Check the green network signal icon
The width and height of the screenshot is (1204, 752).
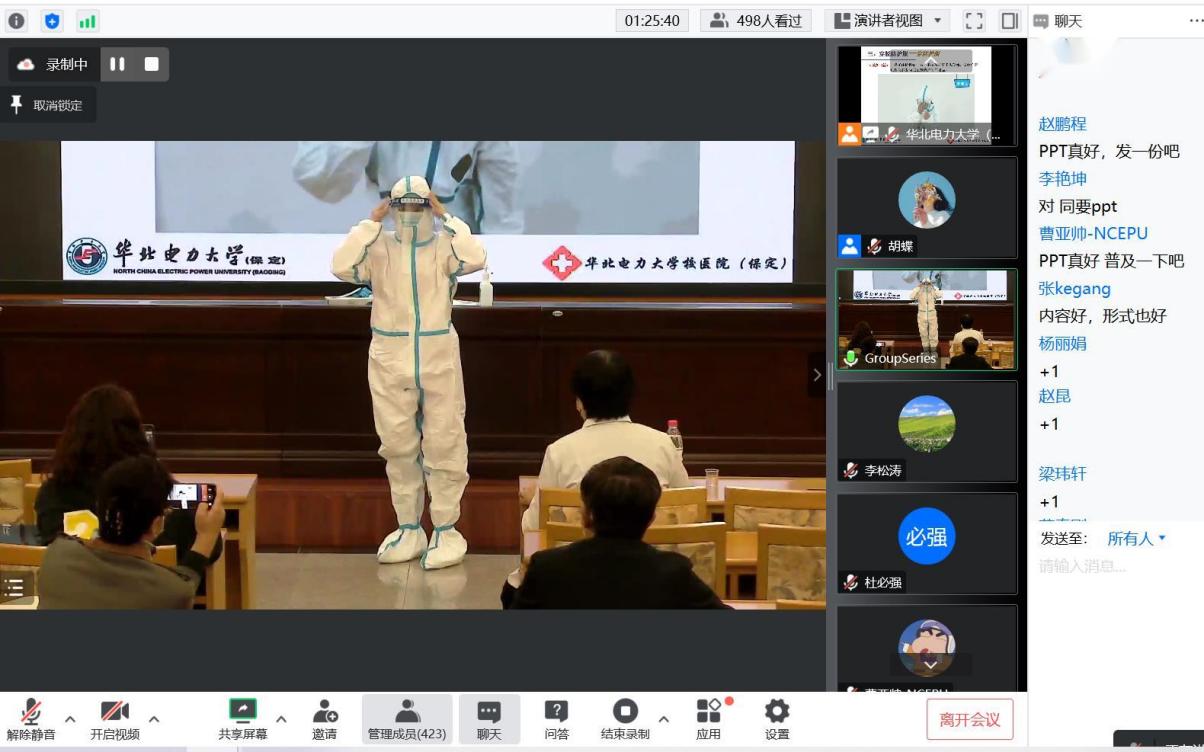pyautogui.click(x=88, y=21)
